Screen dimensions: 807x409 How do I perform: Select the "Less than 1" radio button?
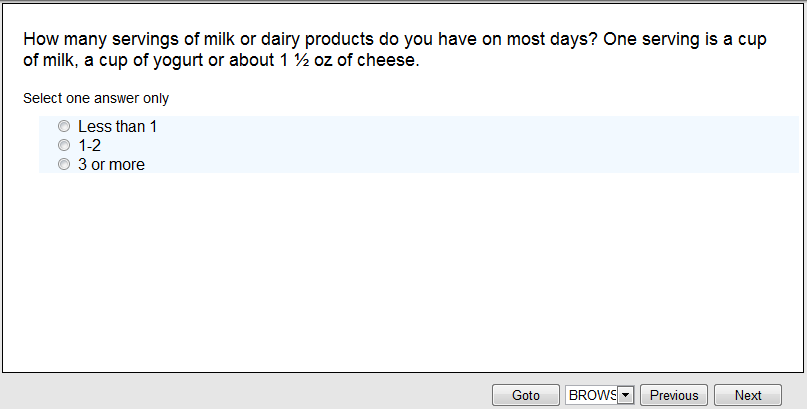[x=64, y=127]
